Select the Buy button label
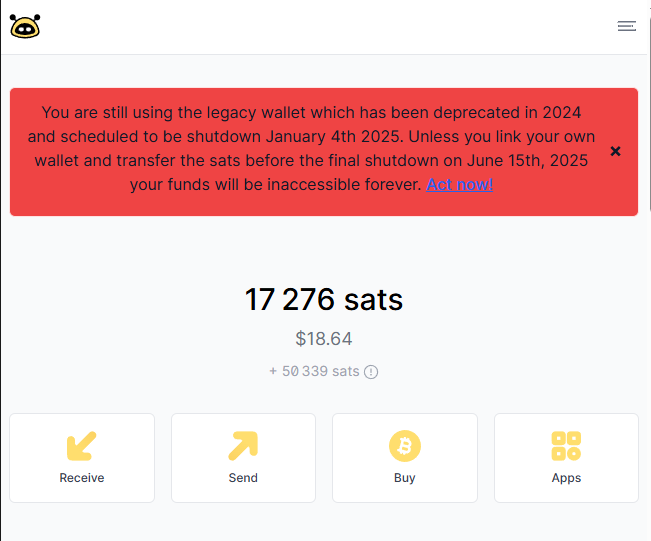 click(x=405, y=478)
